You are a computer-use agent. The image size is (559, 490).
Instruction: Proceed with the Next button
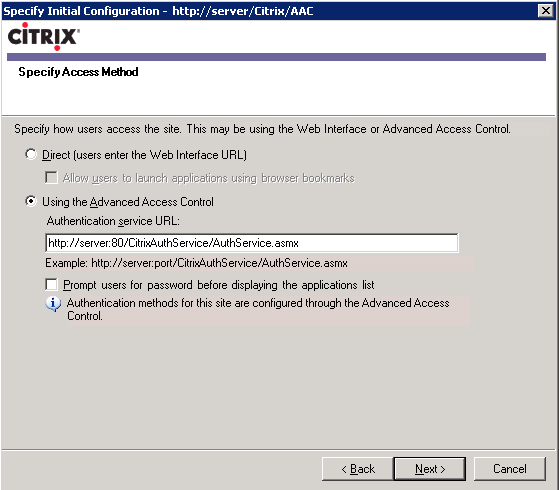coord(430,469)
